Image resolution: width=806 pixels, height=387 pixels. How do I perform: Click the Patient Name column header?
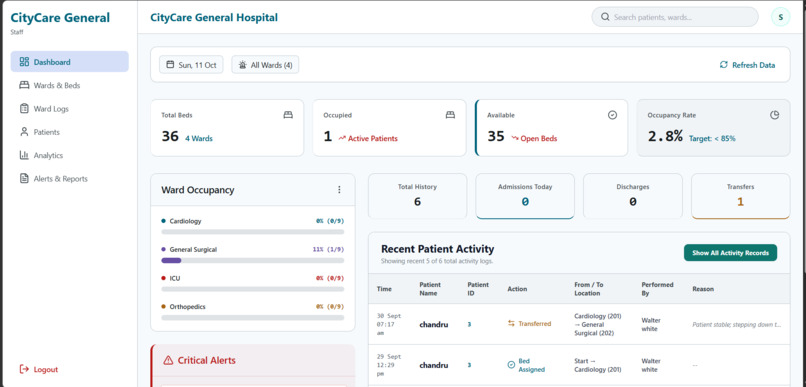430,289
